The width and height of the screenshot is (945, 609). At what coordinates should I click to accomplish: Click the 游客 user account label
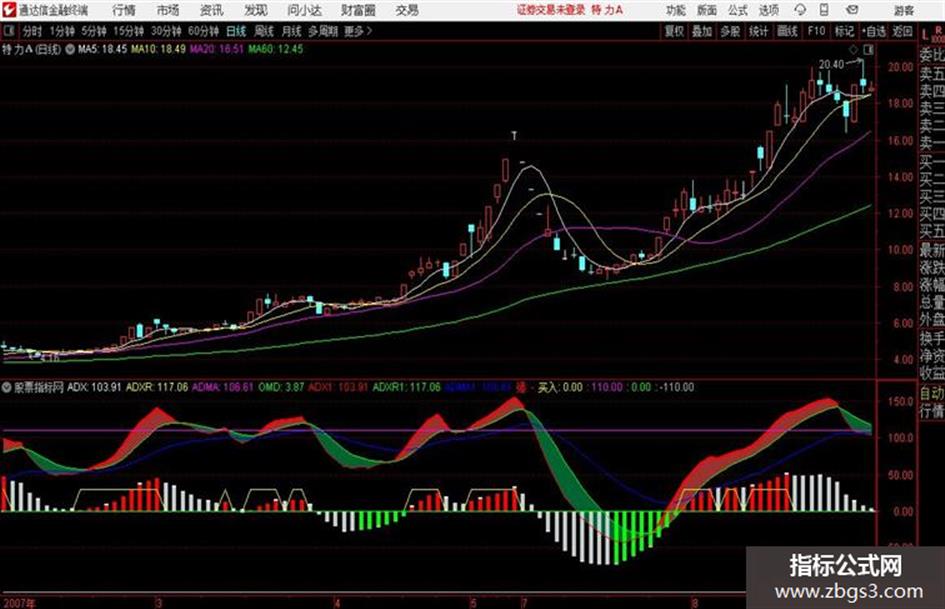point(903,10)
